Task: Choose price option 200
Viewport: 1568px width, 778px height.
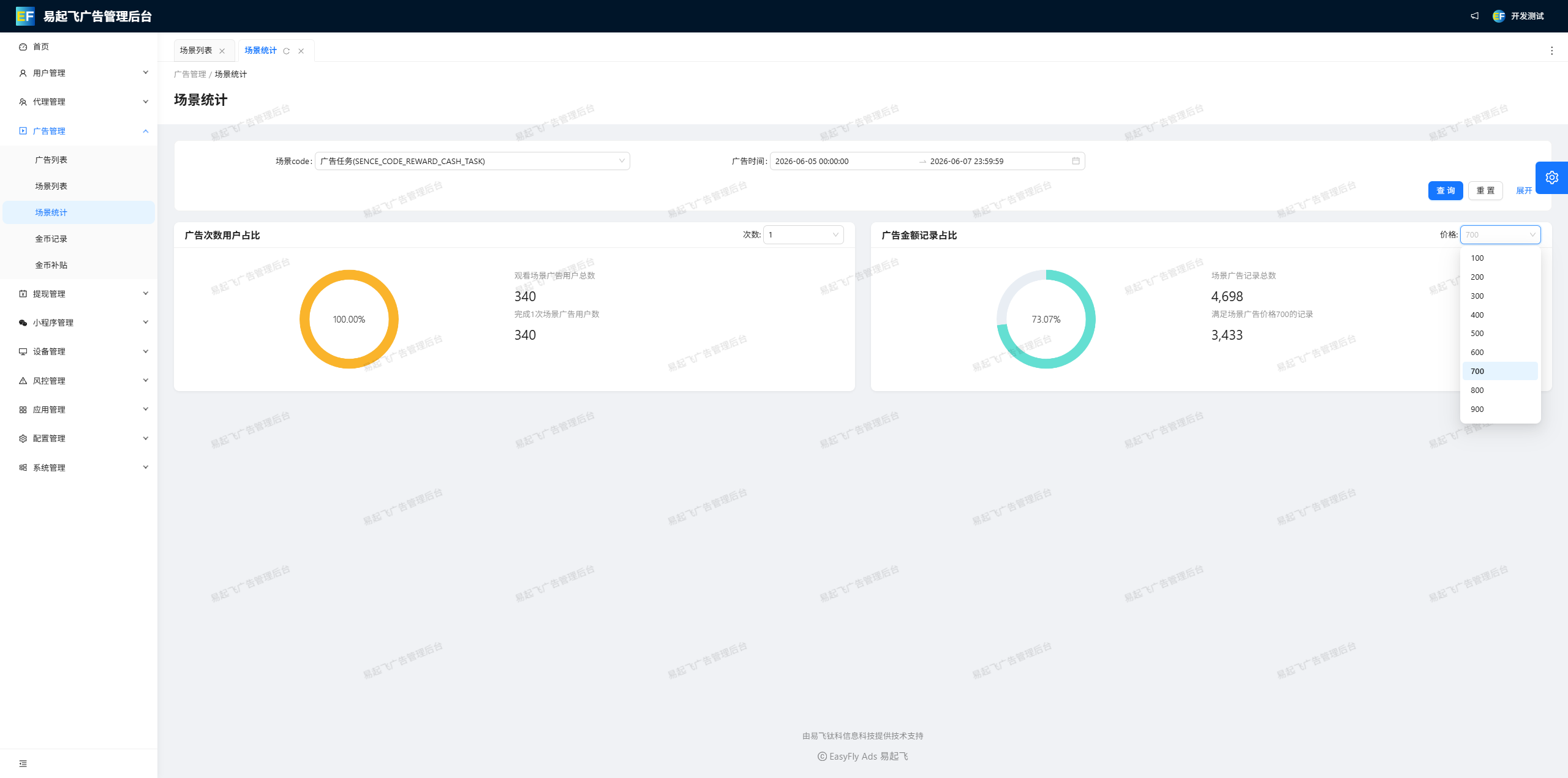Action: point(1500,277)
